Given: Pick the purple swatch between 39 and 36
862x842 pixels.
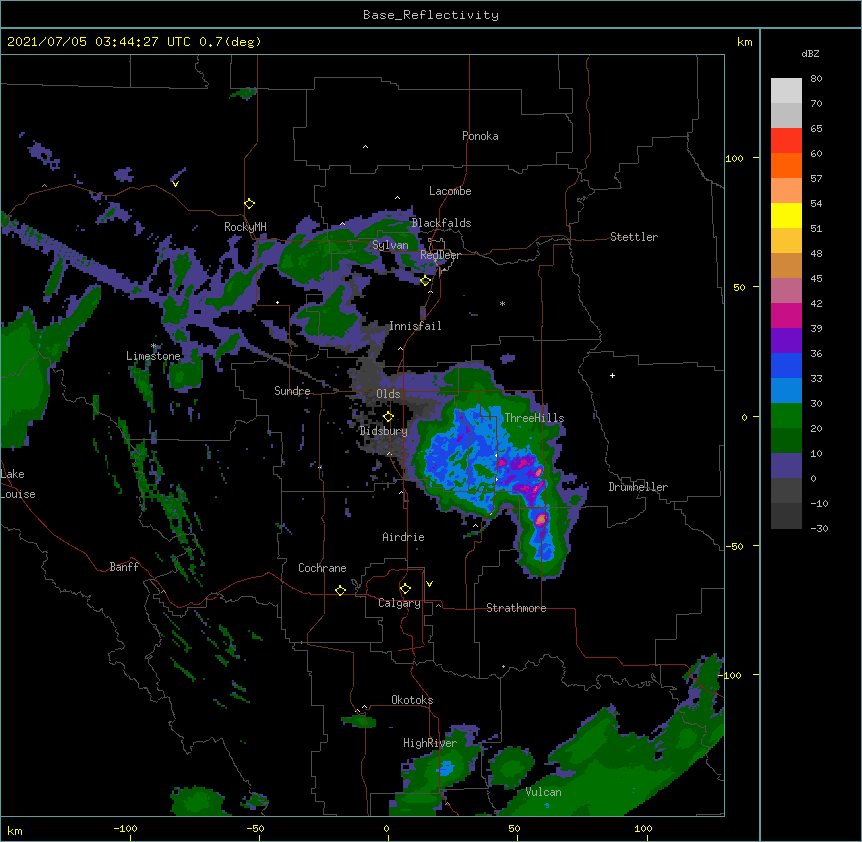Looking at the screenshot, I should [x=786, y=340].
